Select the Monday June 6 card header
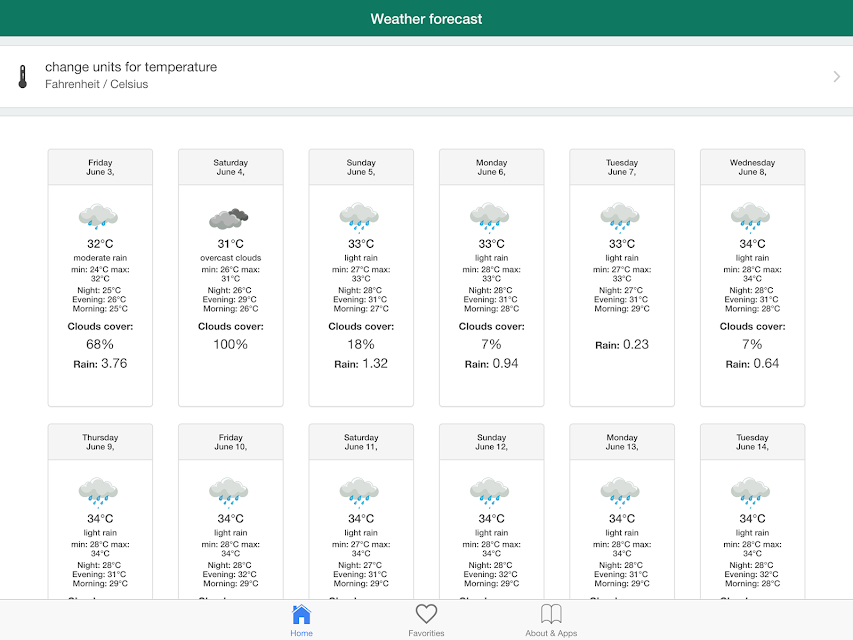The image size is (853, 640). (492, 167)
